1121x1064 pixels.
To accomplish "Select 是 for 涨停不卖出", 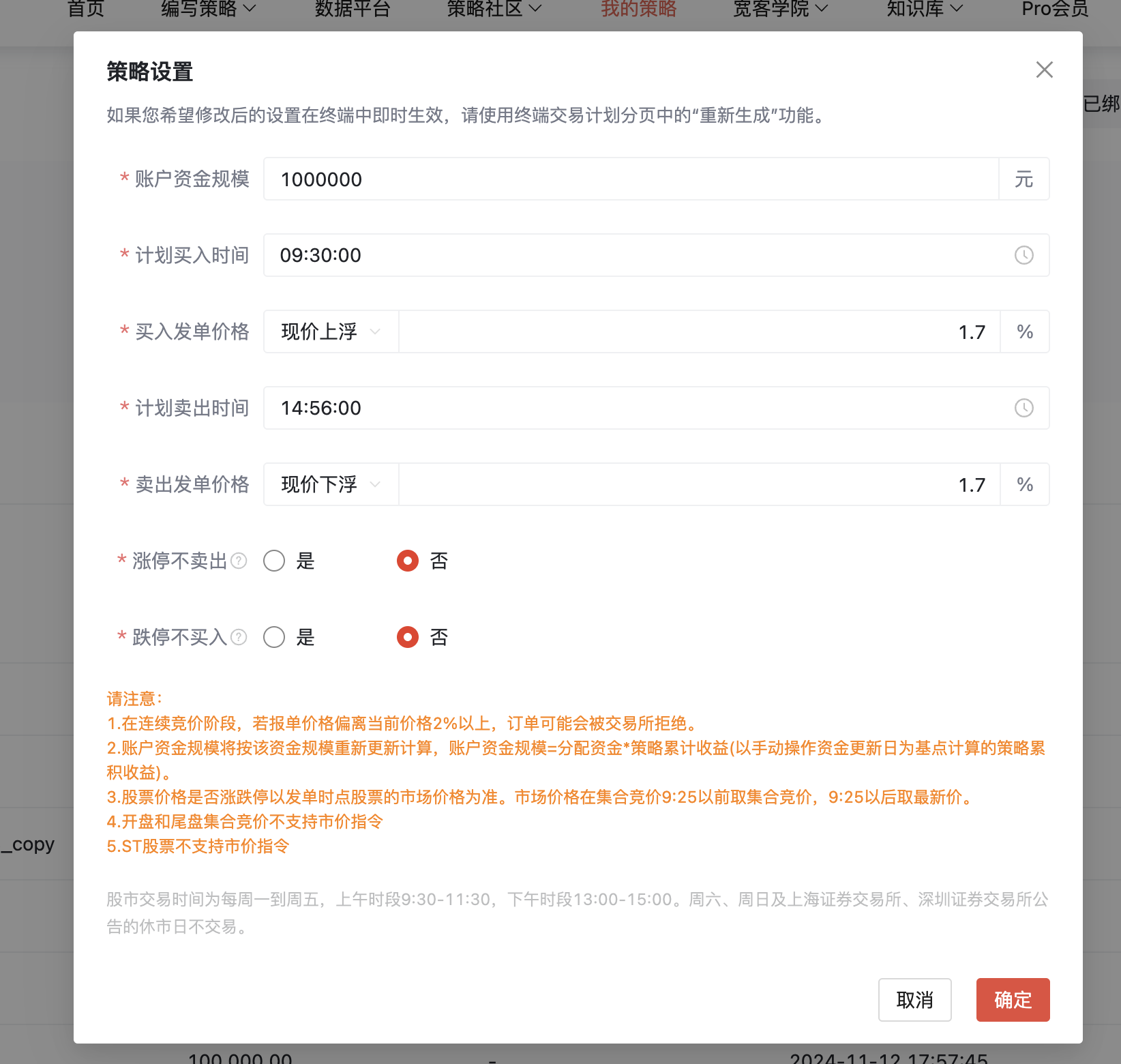I will click(274, 561).
